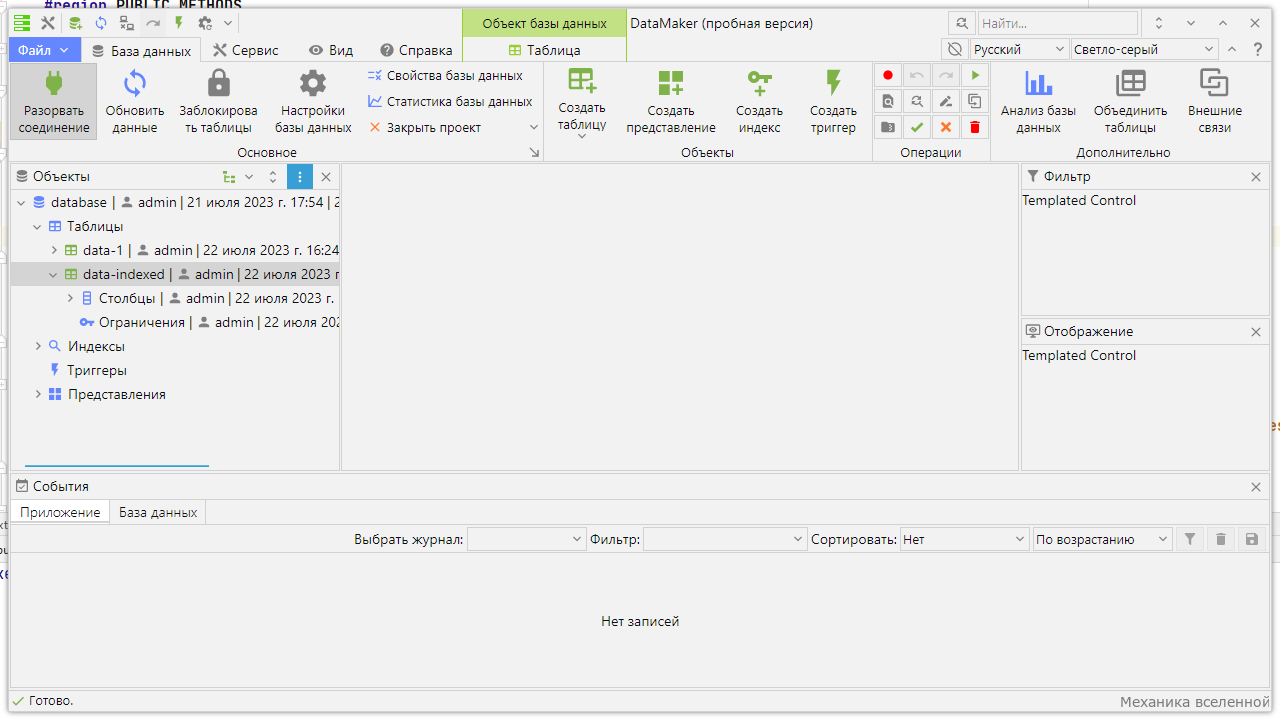Toggle the crossed-circle icon left of Русский
Screen dimensions: 1280x720
pyautogui.click(x=955, y=49)
